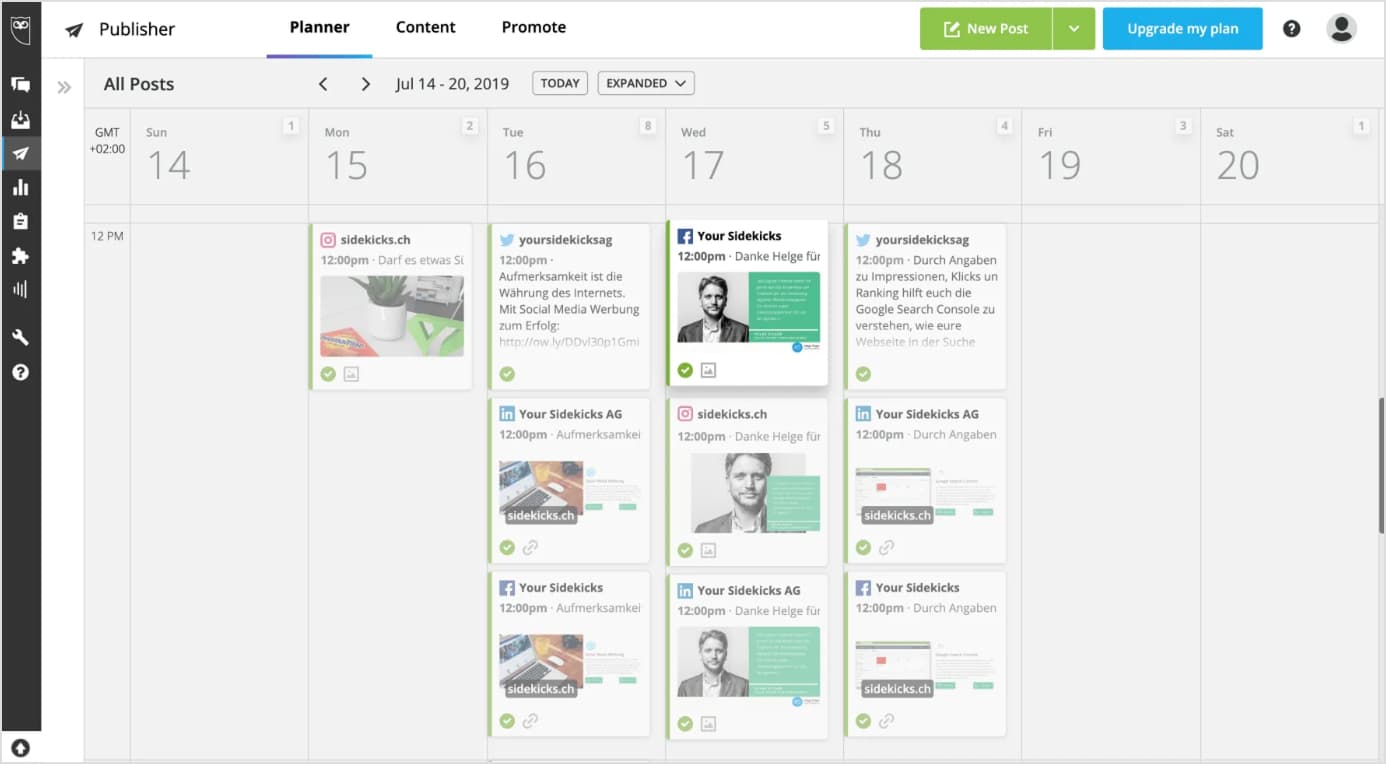Click Thursday post count badge 4
1386x764 pixels.
(1004, 126)
